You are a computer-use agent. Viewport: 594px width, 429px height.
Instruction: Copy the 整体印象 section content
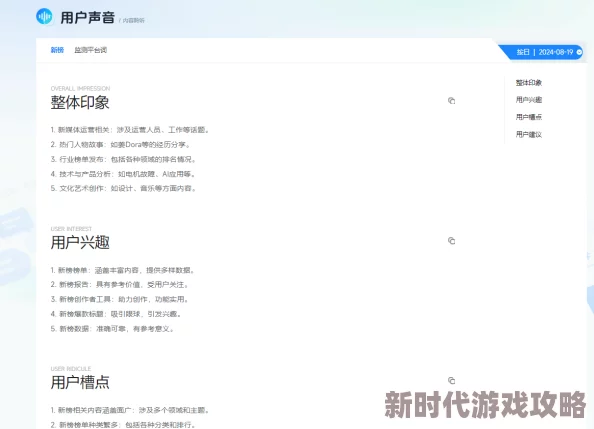451,100
